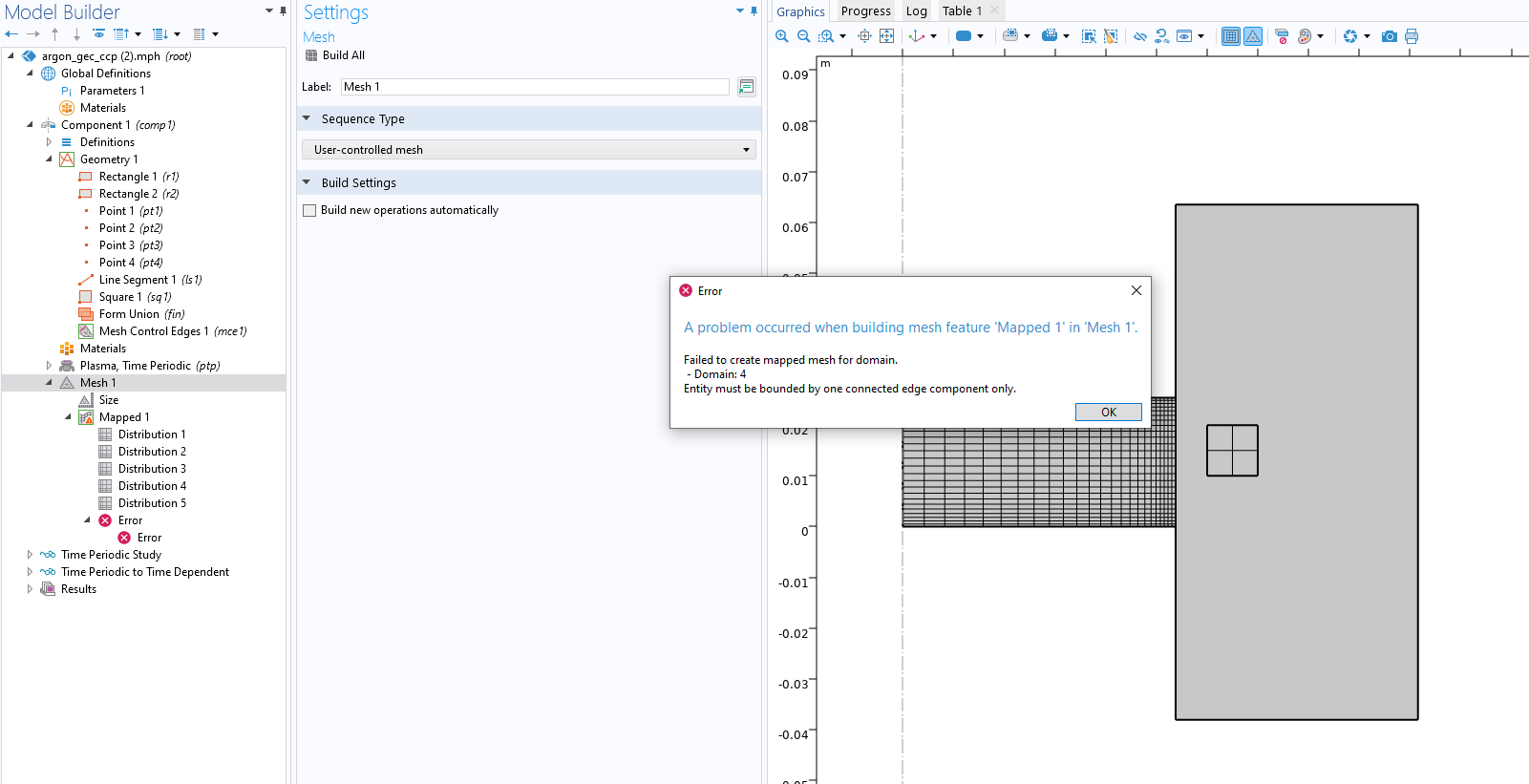
Task: Switch to the Progress tab
Action: (865, 11)
